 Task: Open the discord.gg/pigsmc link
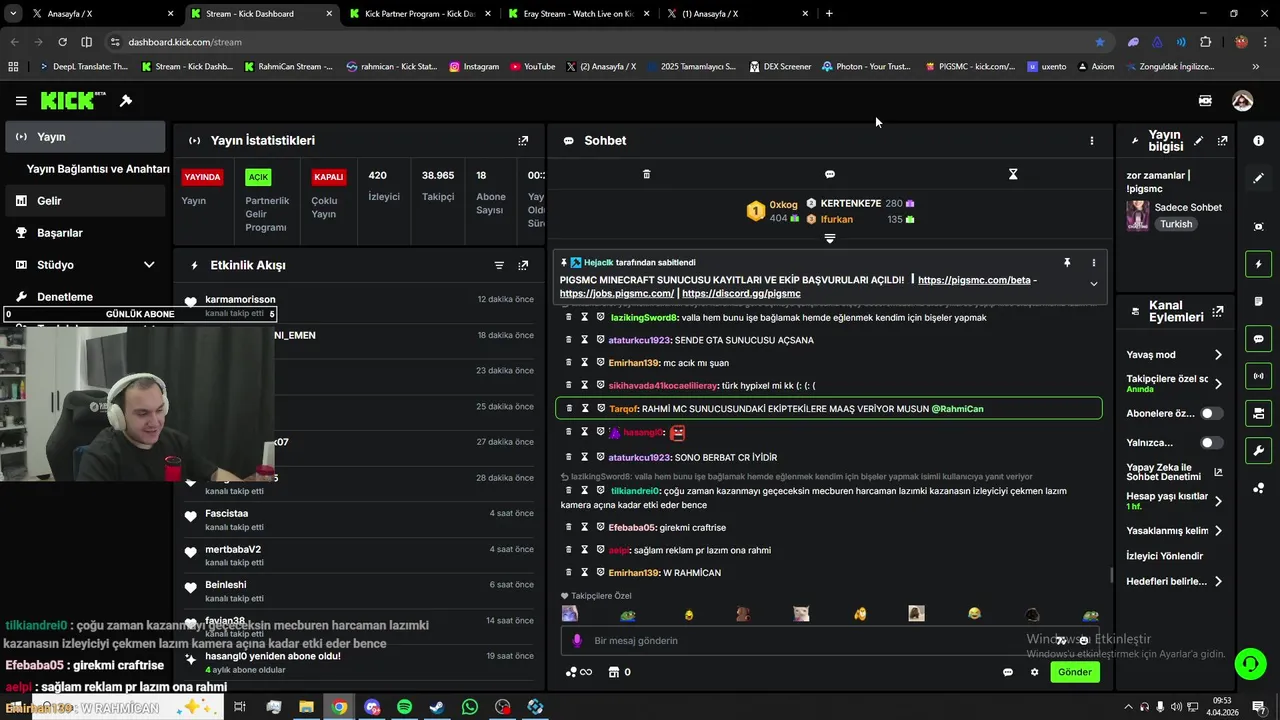click(x=741, y=294)
